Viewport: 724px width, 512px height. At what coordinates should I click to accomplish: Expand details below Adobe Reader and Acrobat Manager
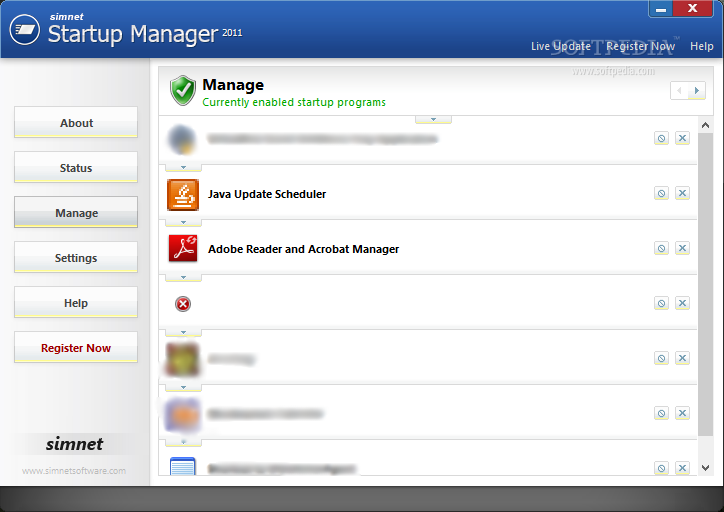183,277
